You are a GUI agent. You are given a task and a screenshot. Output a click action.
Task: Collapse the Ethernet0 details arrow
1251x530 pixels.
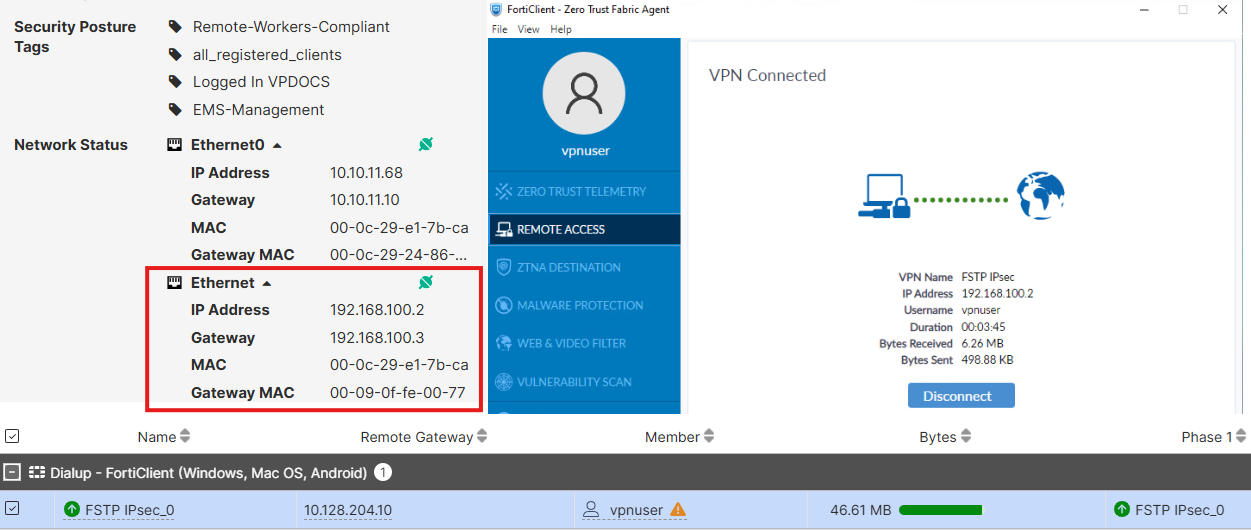tap(277, 145)
